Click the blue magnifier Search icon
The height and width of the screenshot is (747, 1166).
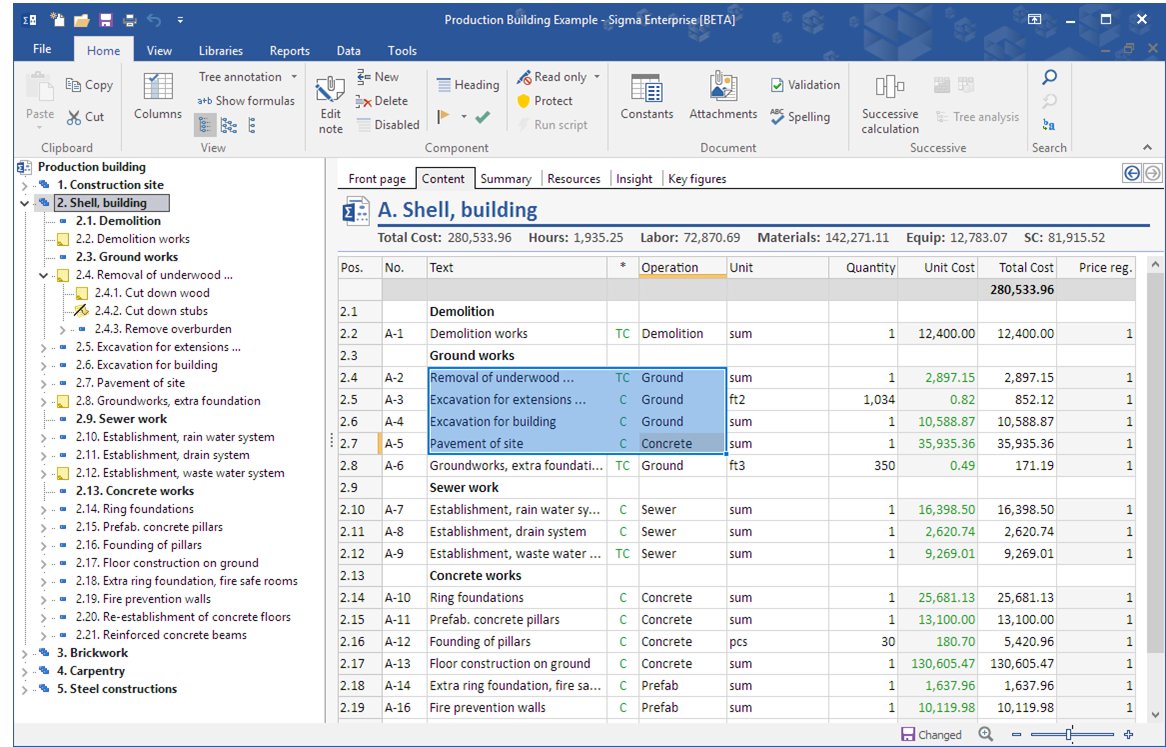pyautogui.click(x=1049, y=77)
